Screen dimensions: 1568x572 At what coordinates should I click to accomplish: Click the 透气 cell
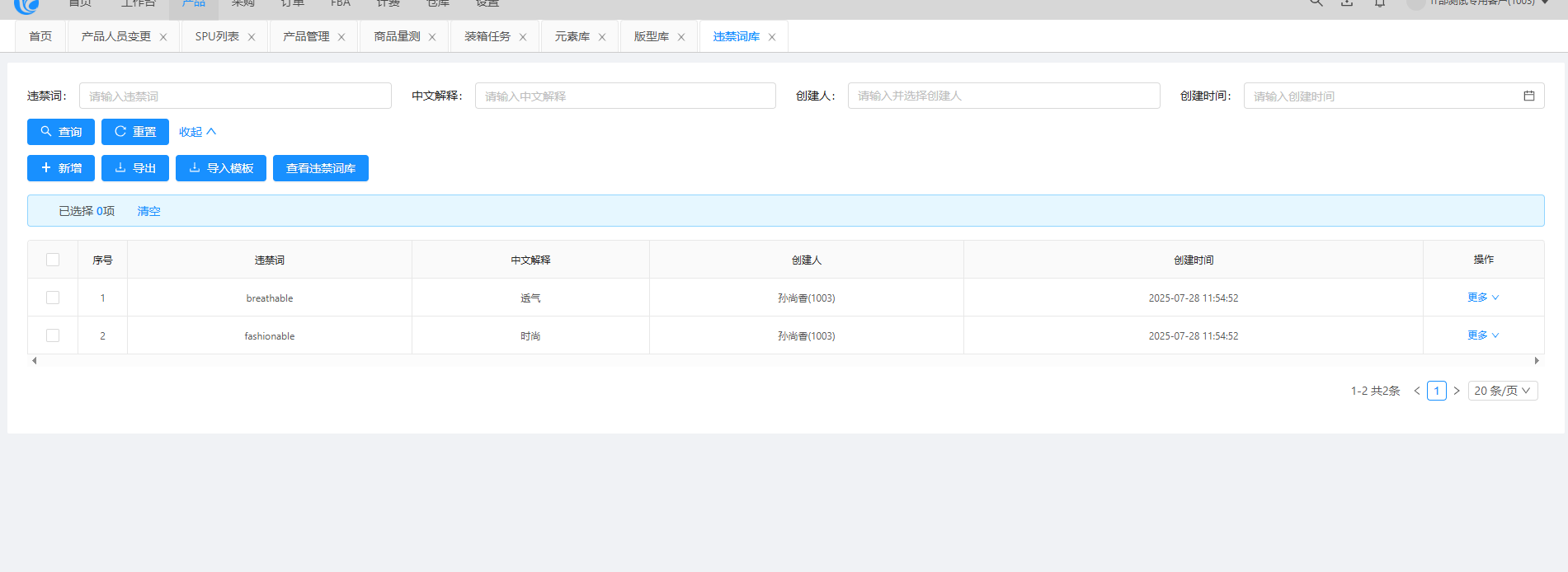[x=530, y=298]
